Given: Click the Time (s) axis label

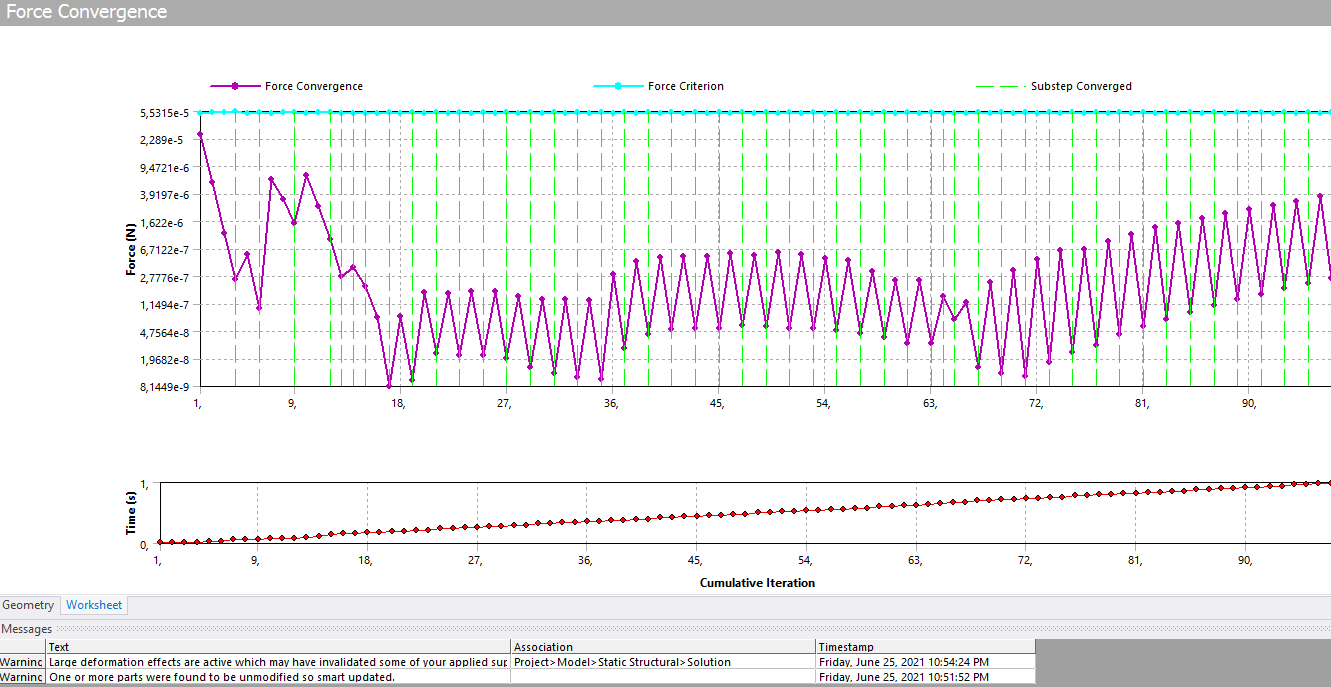Looking at the screenshot, I should coord(131,513).
